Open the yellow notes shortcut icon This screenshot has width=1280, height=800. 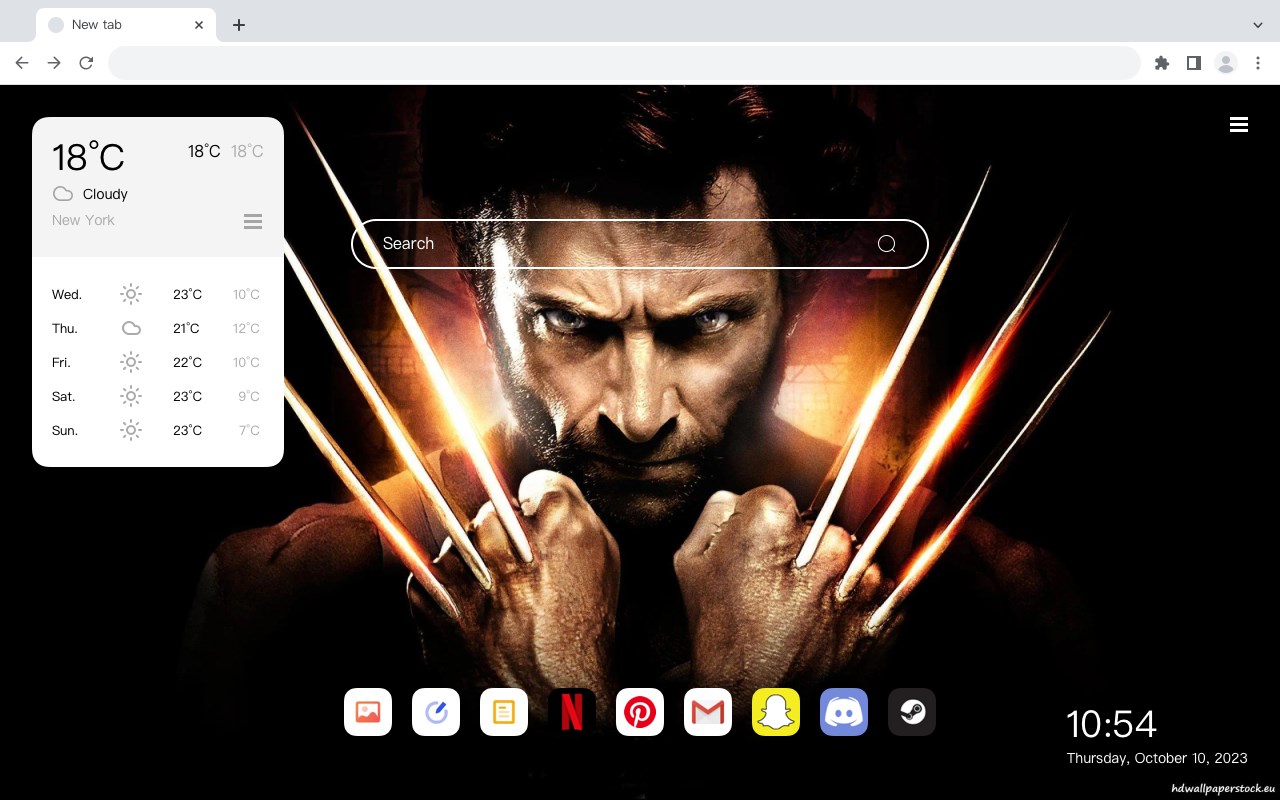[x=504, y=712]
